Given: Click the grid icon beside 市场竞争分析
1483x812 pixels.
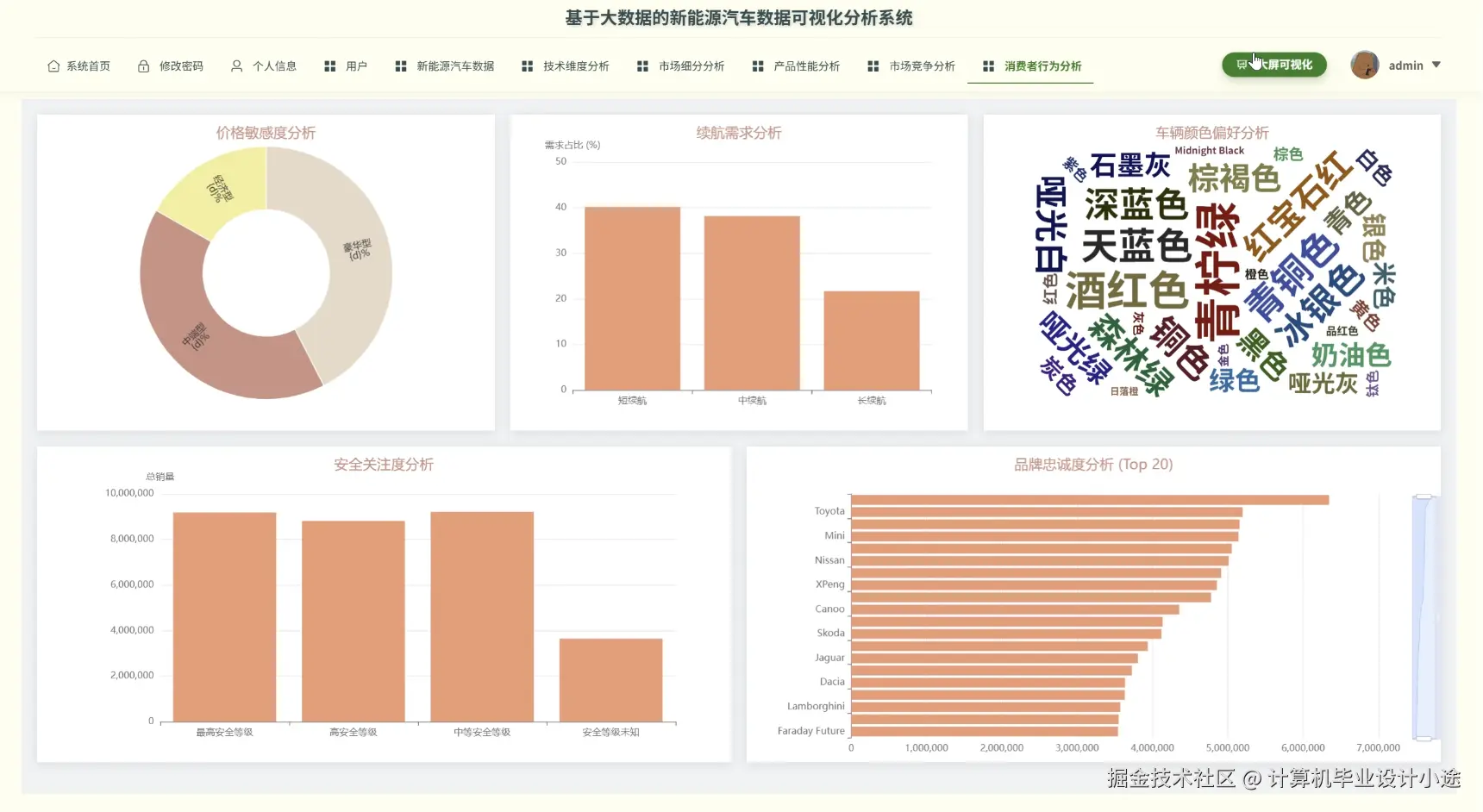Looking at the screenshot, I should [873, 66].
